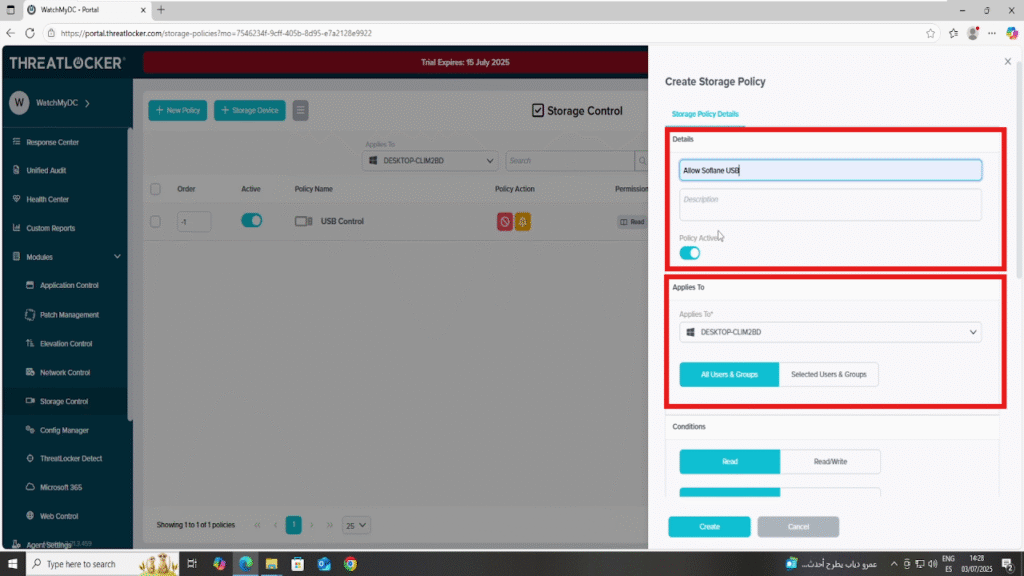The width and height of the screenshot is (1024, 576).
Task: Open Response Center in sidebar
Action: coord(52,142)
